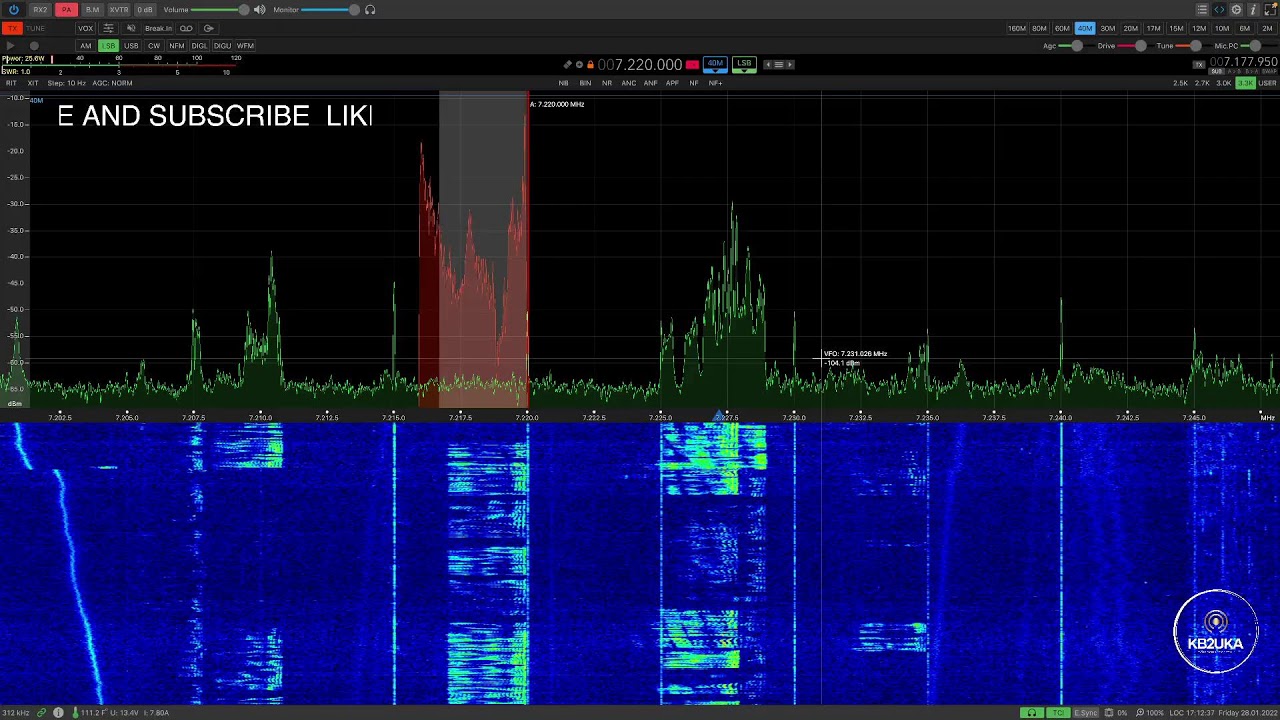Screen dimensions: 1280x720
Task: Click the play button icon
Action: tap(10, 46)
